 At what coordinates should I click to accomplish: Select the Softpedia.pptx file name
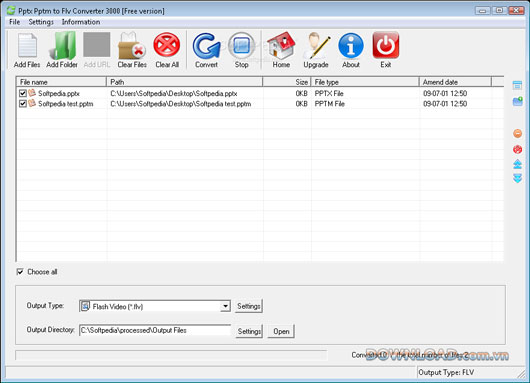(59, 93)
